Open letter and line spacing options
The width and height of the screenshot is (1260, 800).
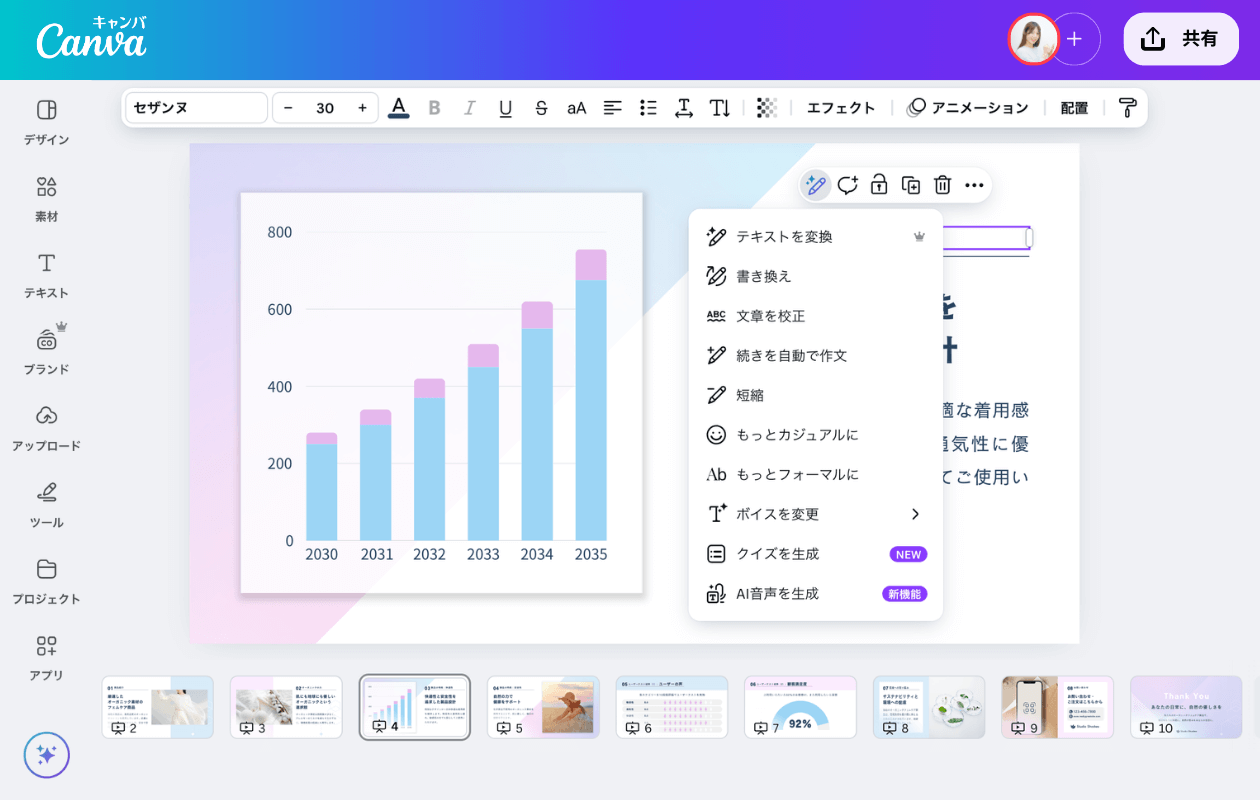pos(684,108)
